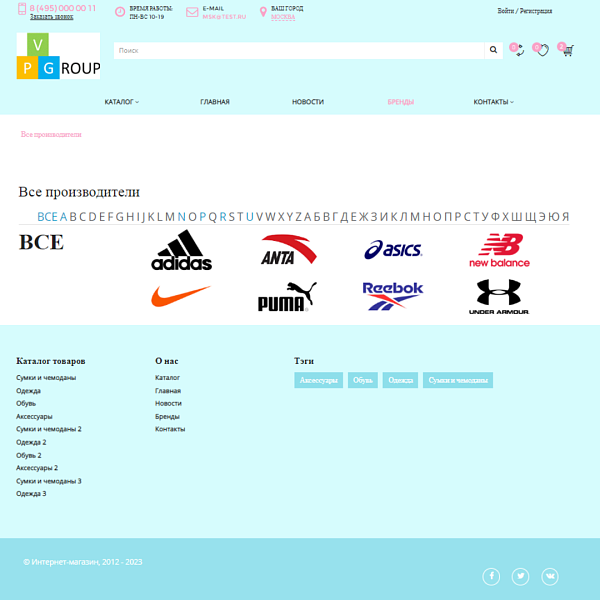Click the location pin icon
600x600 pixels.
[263, 12]
